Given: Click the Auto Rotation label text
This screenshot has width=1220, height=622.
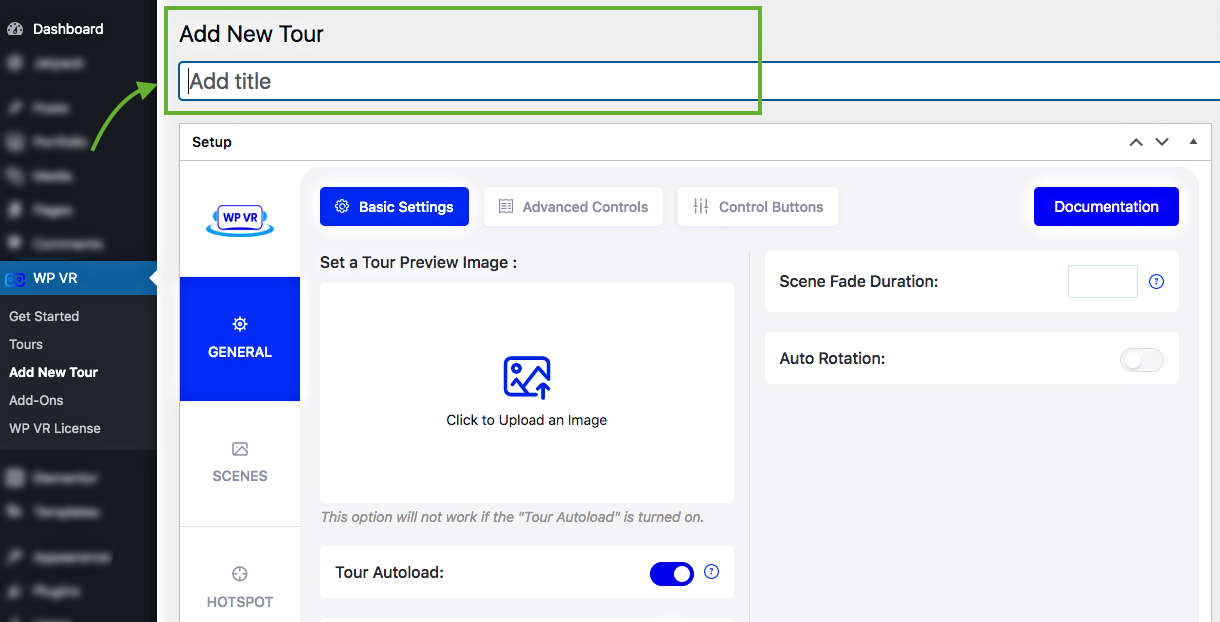Looking at the screenshot, I should click(832, 359).
